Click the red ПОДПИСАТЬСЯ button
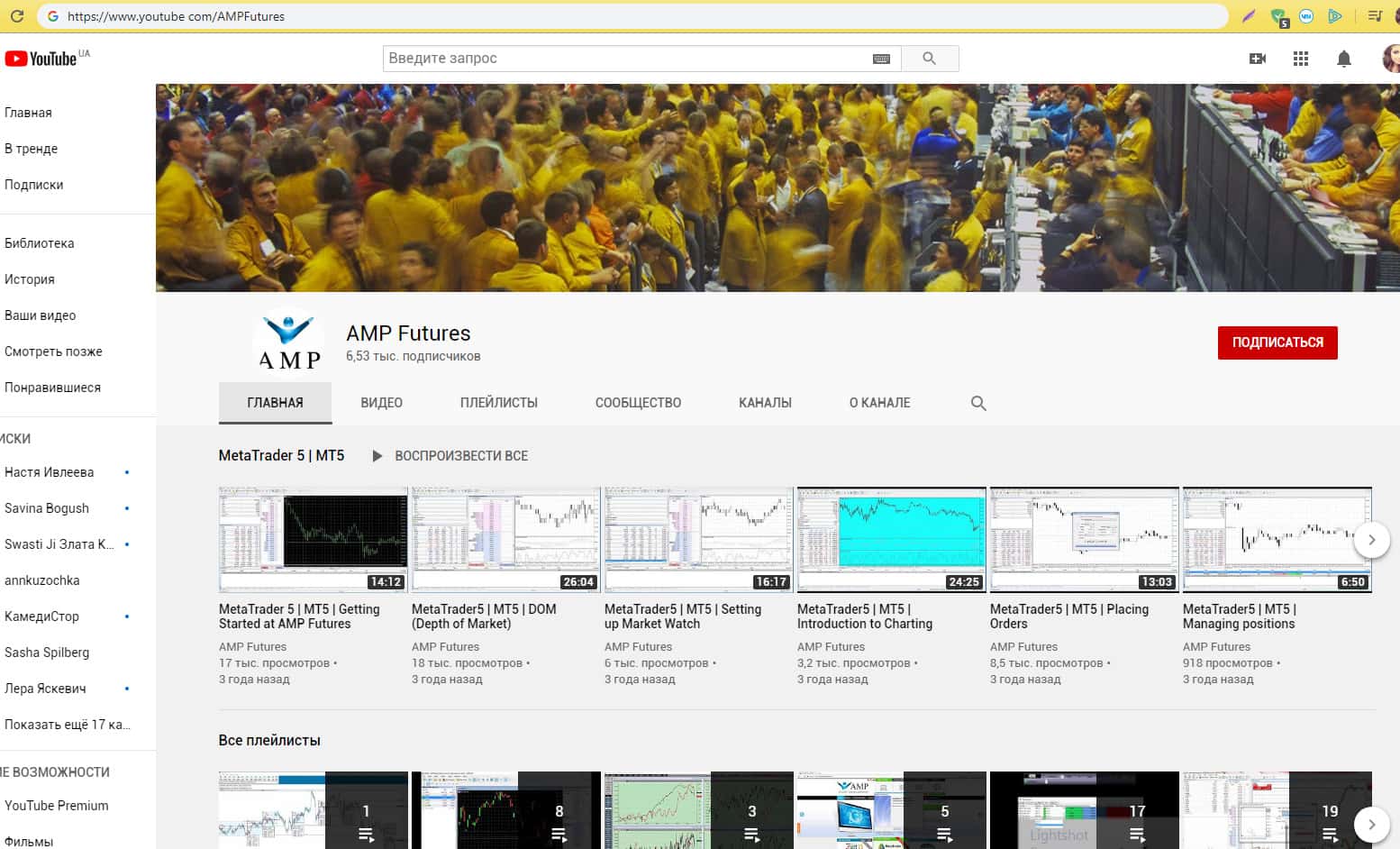 1277,342
